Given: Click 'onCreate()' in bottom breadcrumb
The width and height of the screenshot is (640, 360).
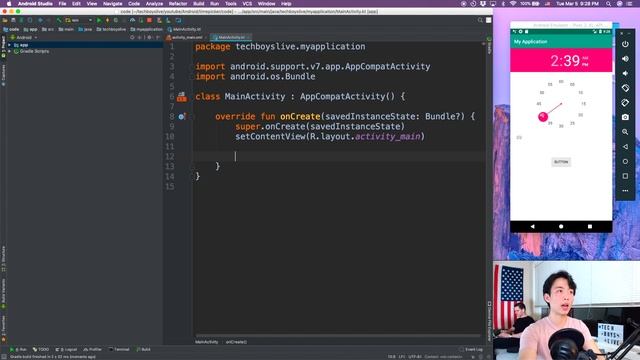Looking at the screenshot, I should point(236,342).
